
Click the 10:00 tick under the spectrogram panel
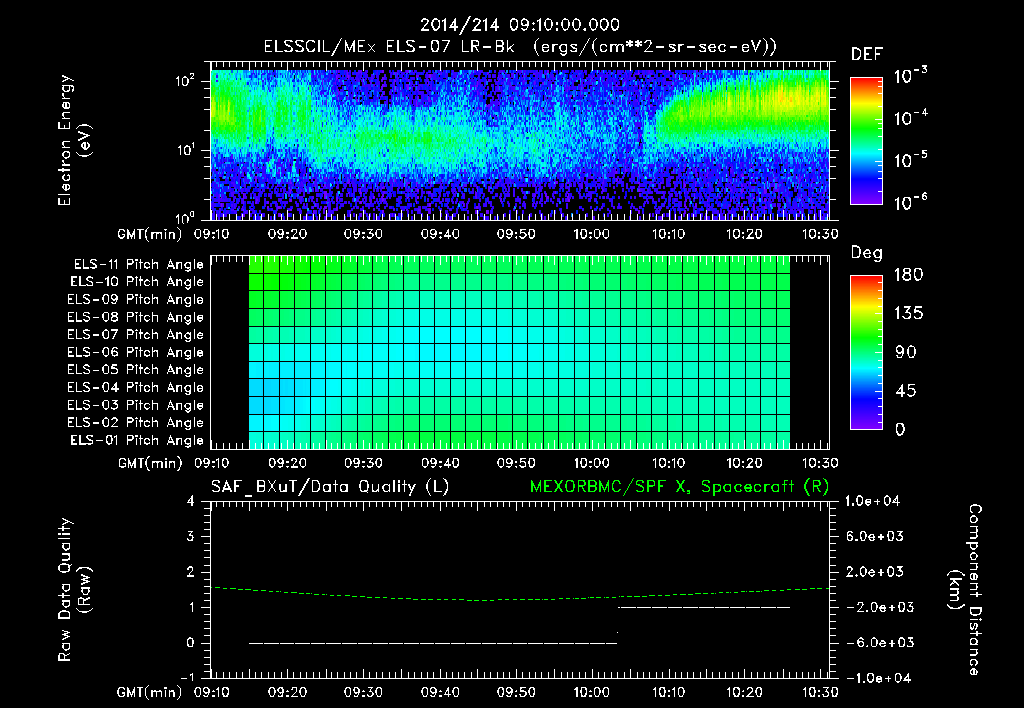coord(592,234)
